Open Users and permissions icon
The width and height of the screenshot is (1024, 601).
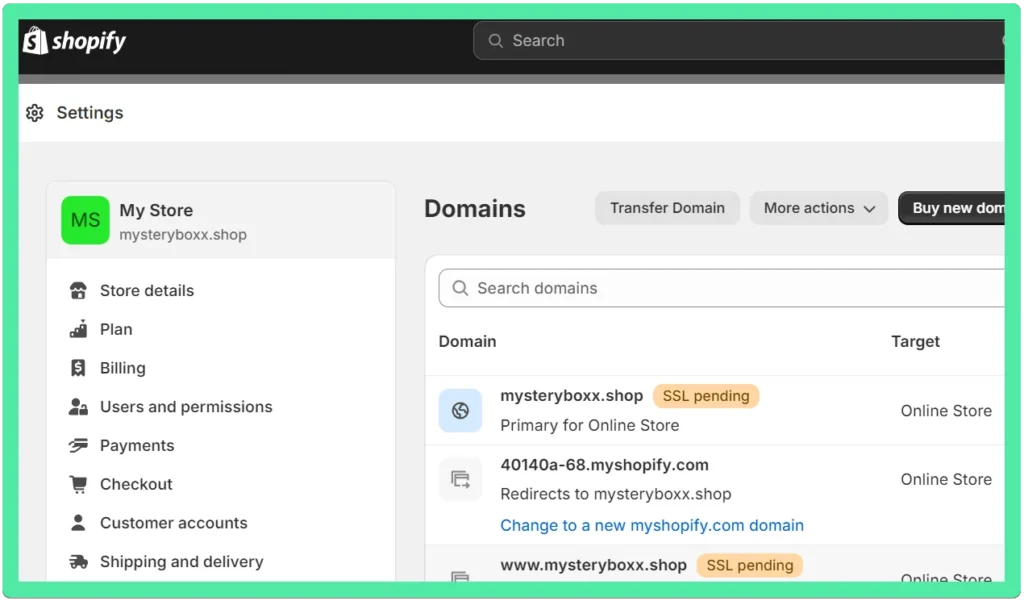click(78, 406)
